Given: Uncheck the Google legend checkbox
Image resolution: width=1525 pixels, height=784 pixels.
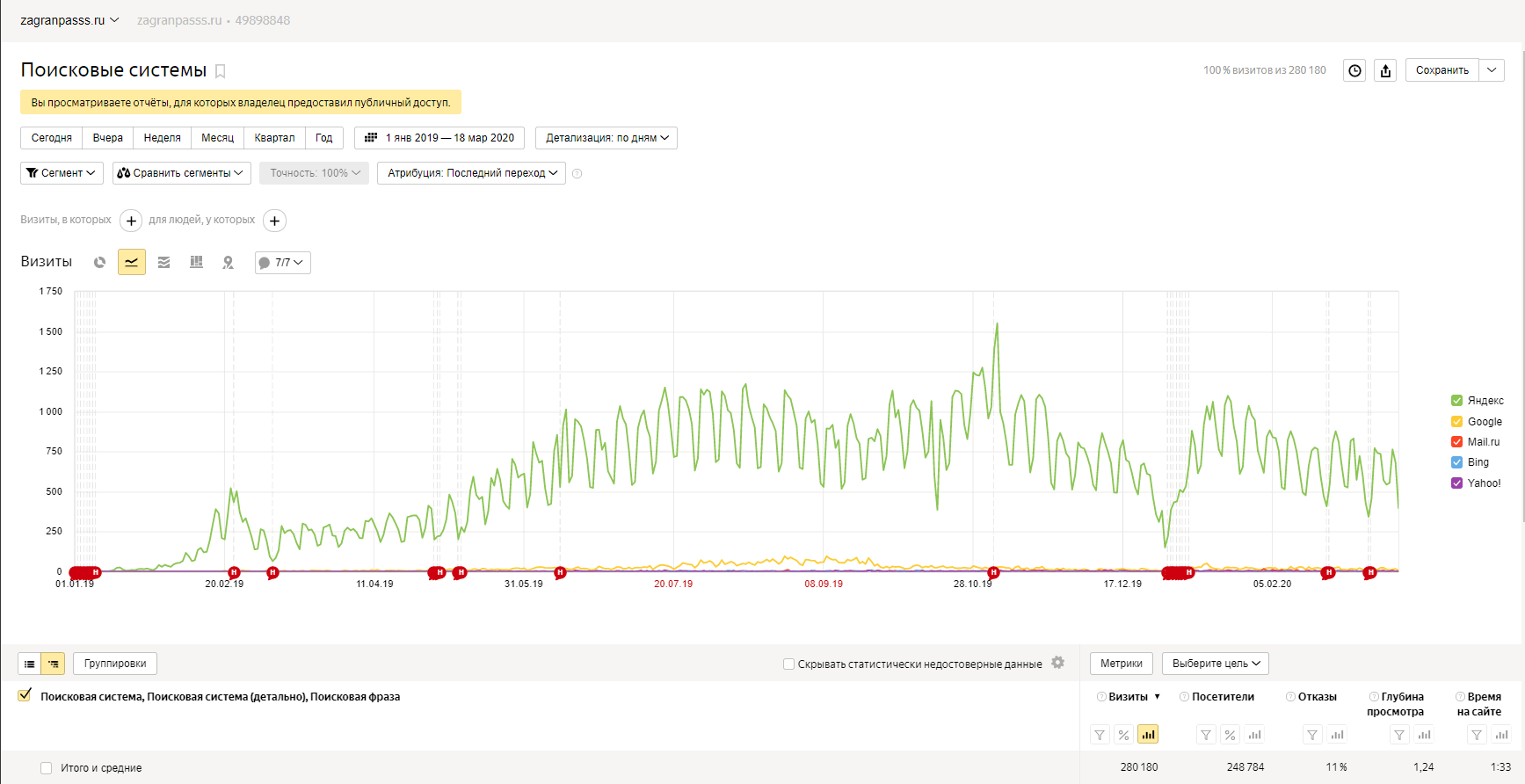Looking at the screenshot, I should point(1456,422).
